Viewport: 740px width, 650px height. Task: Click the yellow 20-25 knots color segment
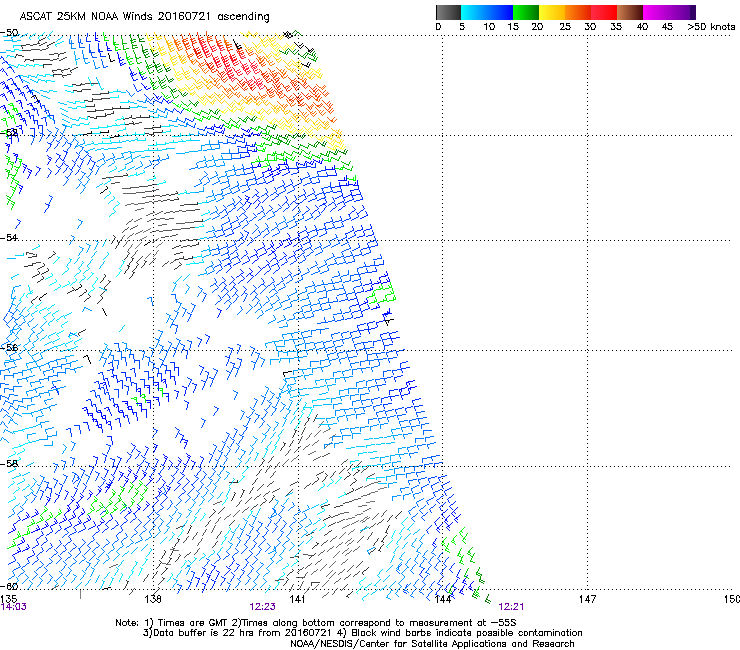pos(552,12)
